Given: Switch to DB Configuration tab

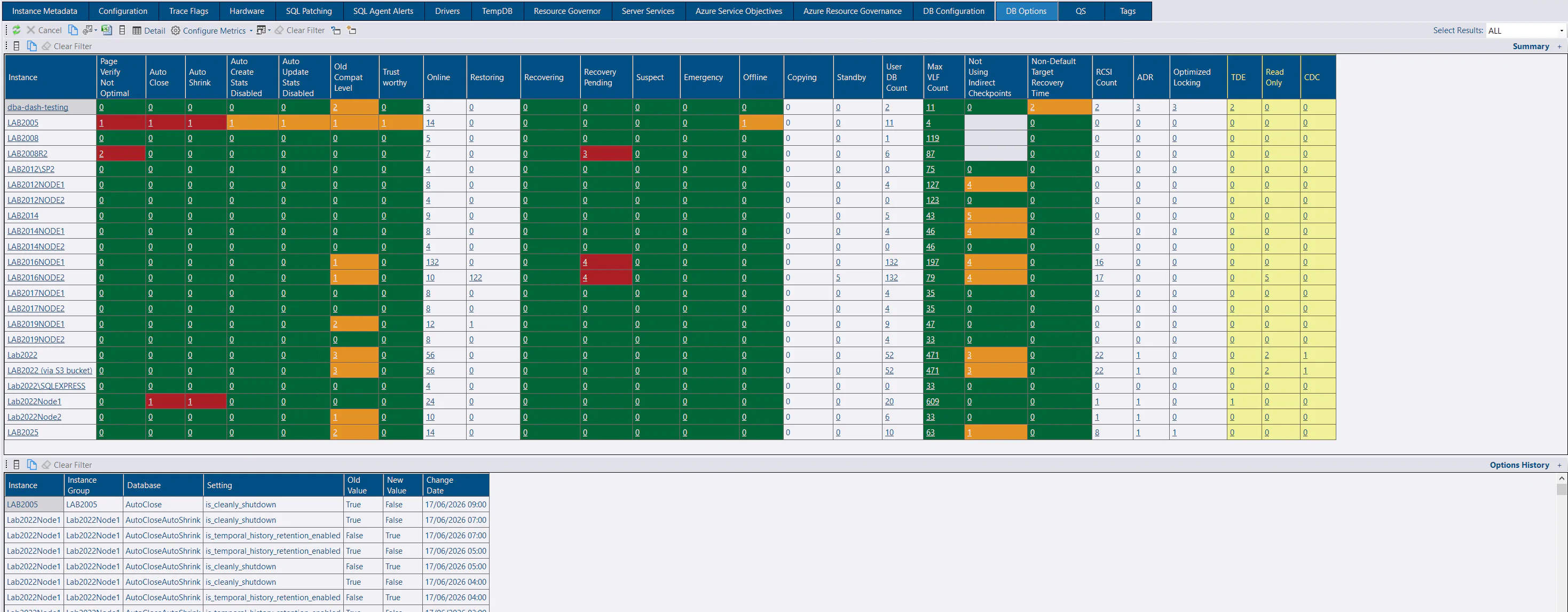Looking at the screenshot, I should pyautogui.click(x=953, y=11).
